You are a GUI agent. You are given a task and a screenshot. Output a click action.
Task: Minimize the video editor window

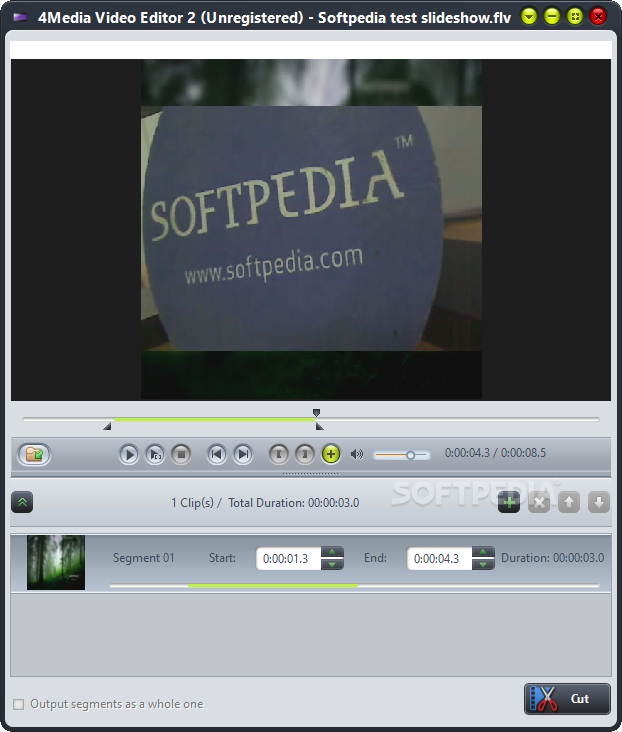552,17
